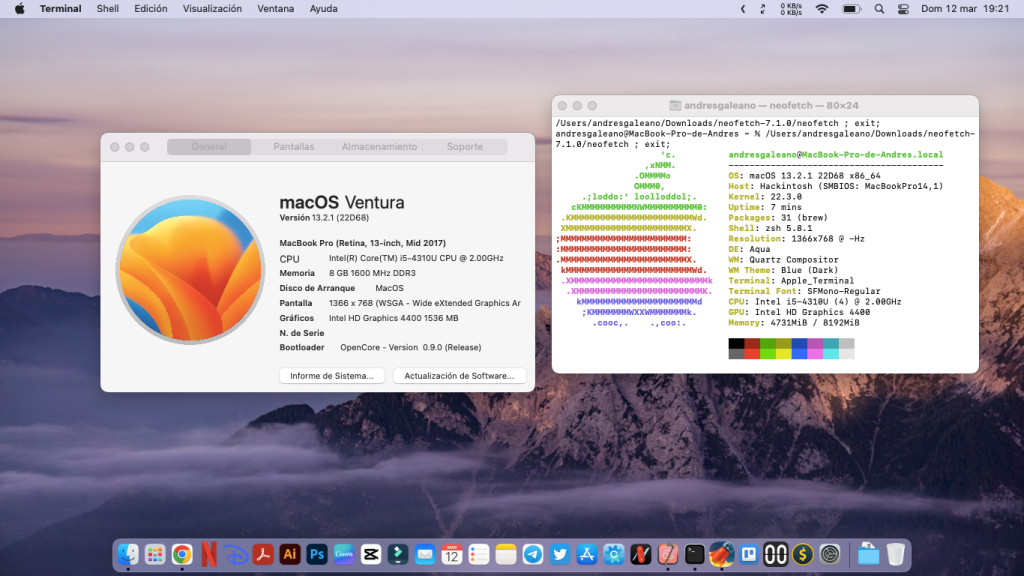Click Actualización de Software button

pyautogui.click(x=459, y=376)
